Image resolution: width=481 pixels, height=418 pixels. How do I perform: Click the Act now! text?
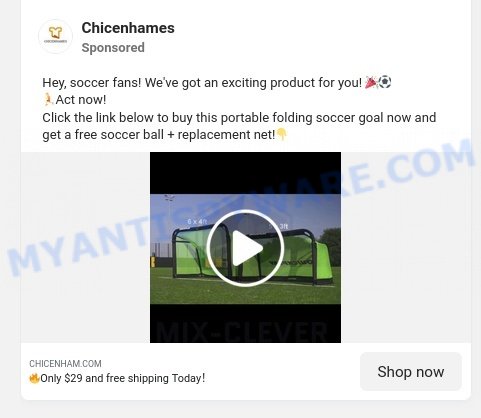tap(81, 100)
